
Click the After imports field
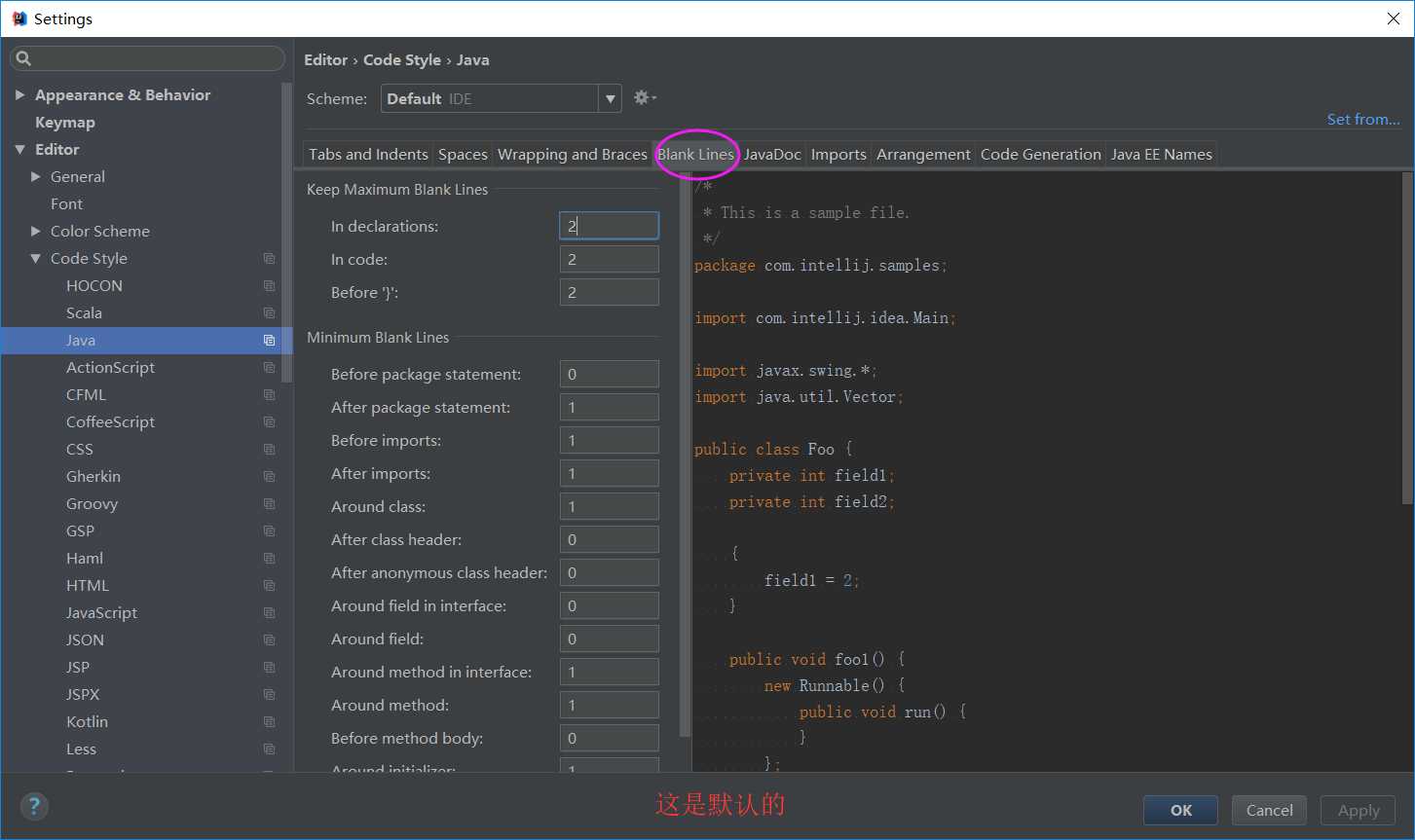610,473
